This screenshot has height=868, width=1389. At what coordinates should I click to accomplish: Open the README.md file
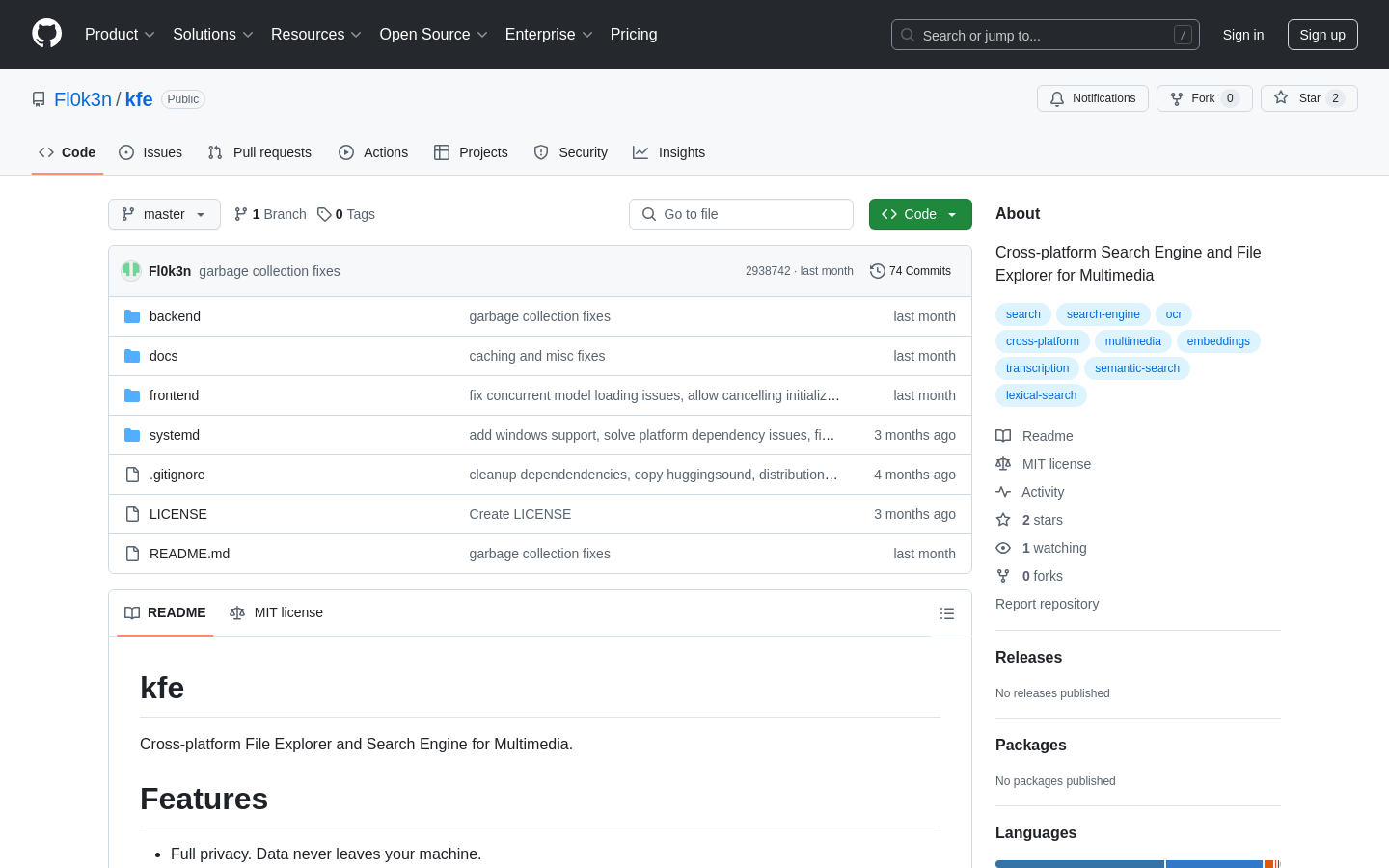(189, 554)
